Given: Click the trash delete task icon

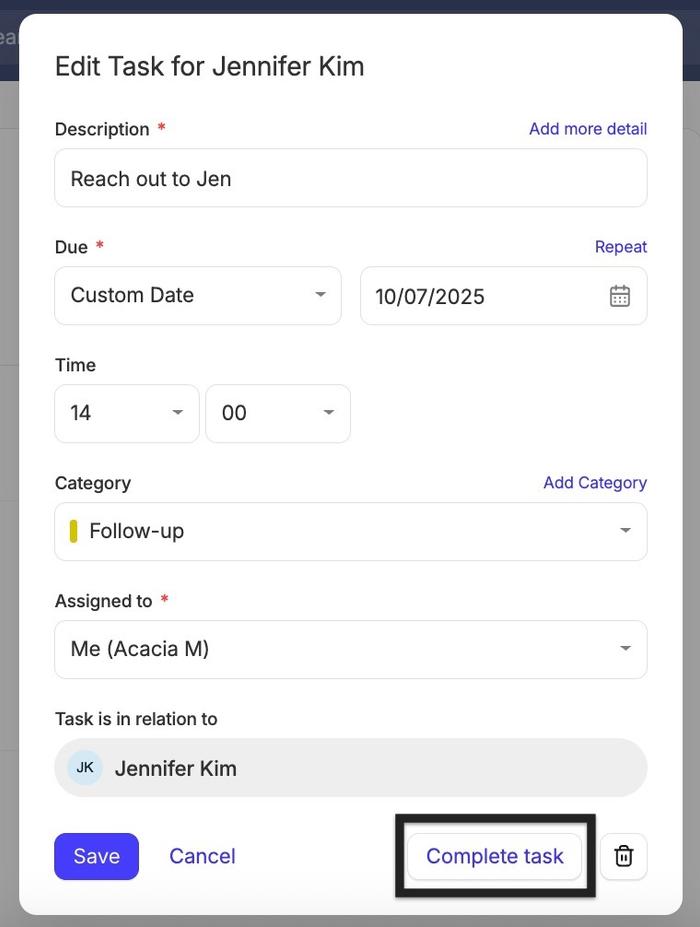Looking at the screenshot, I should tap(624, 856).
